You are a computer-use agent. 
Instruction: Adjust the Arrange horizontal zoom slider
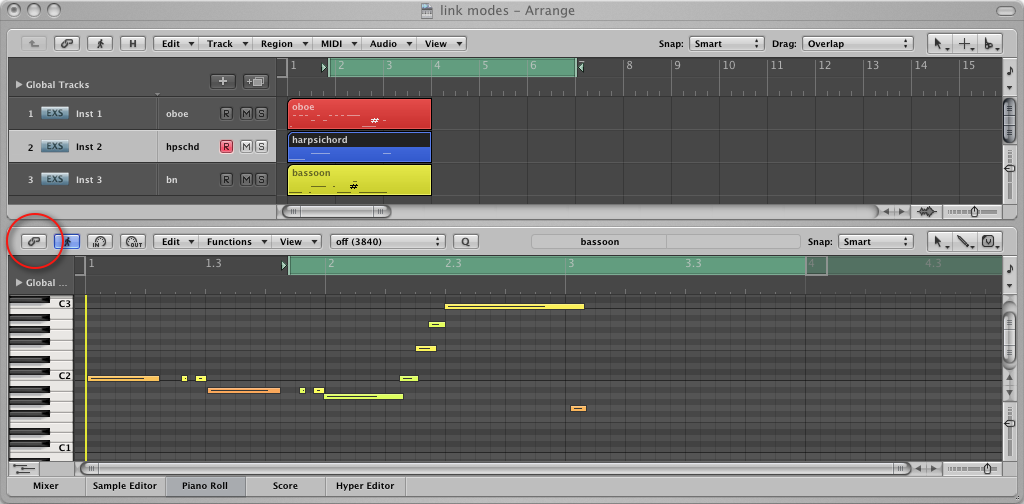[973, 212]
